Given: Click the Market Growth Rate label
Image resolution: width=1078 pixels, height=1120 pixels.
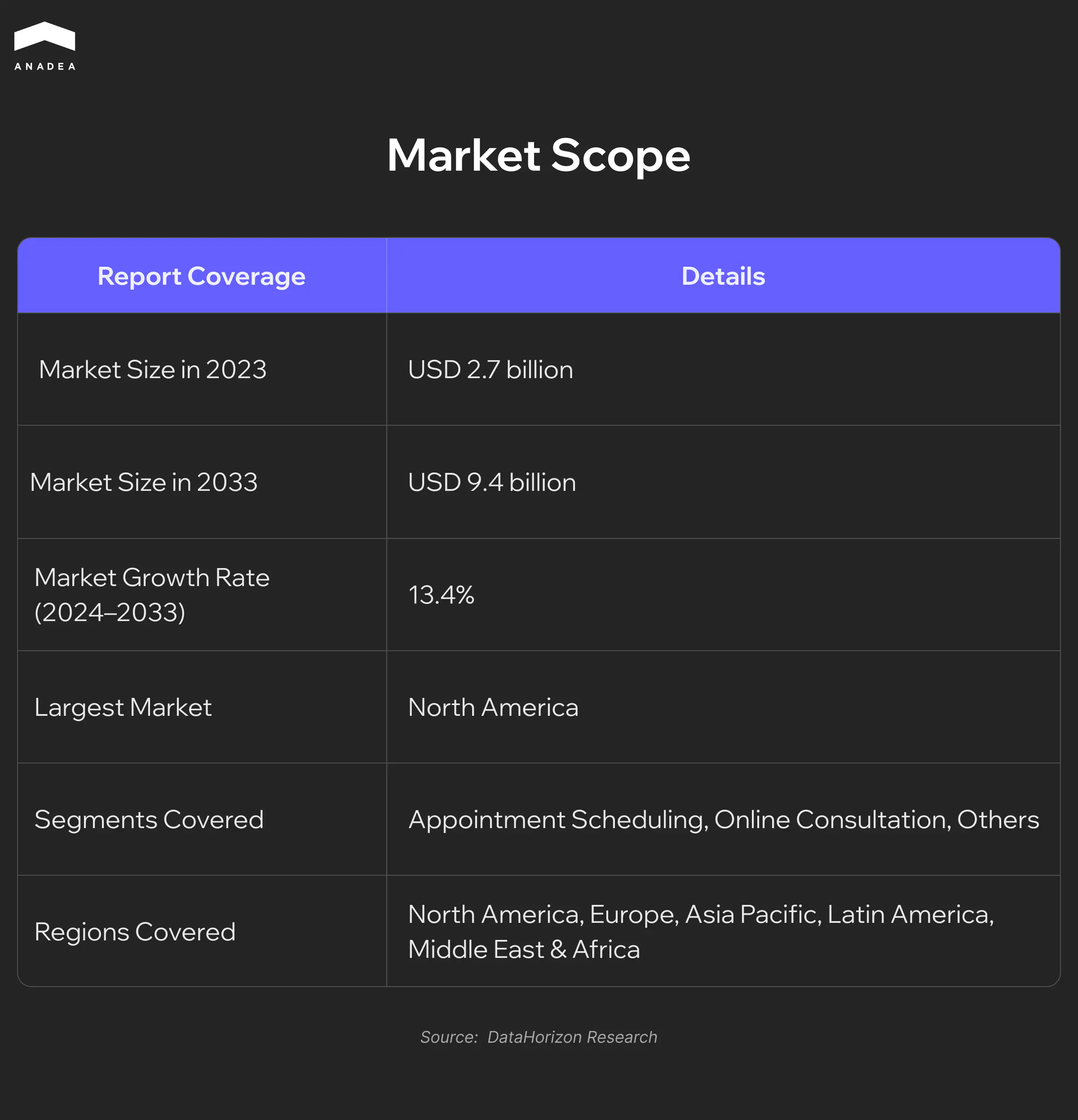Looking at the screenshot, I should (x=151, y=578).
